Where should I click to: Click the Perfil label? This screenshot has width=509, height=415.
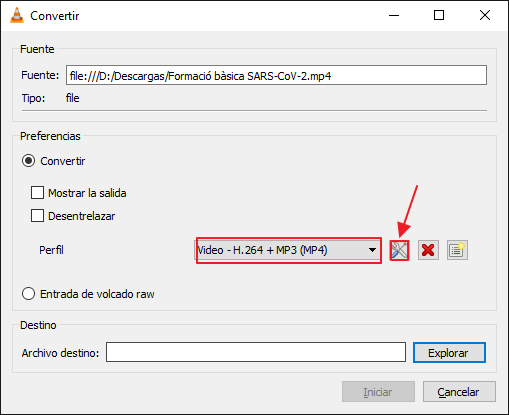(51, 250)
